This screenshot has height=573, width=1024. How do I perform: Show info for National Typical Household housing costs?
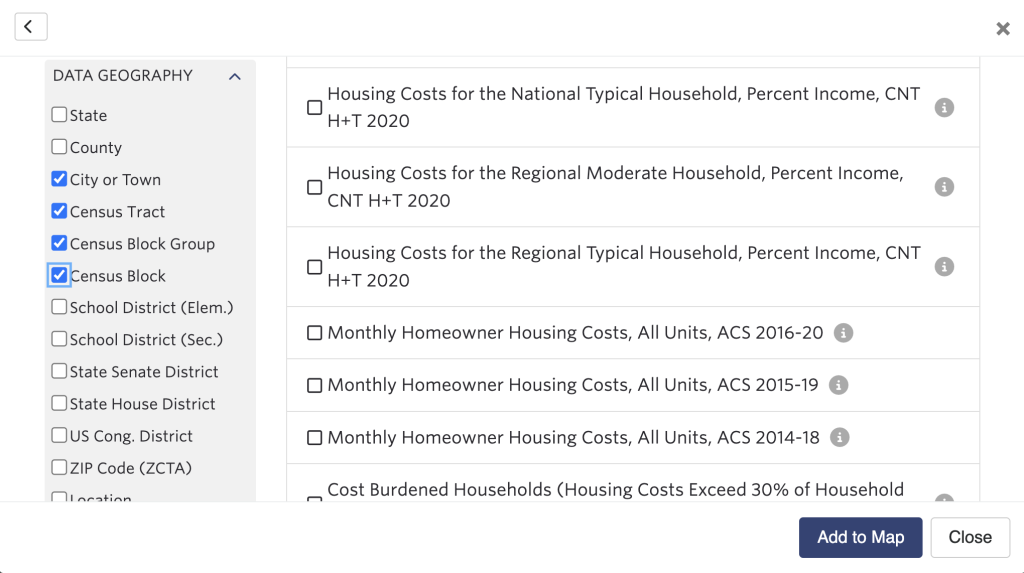(x=944, y=107)
